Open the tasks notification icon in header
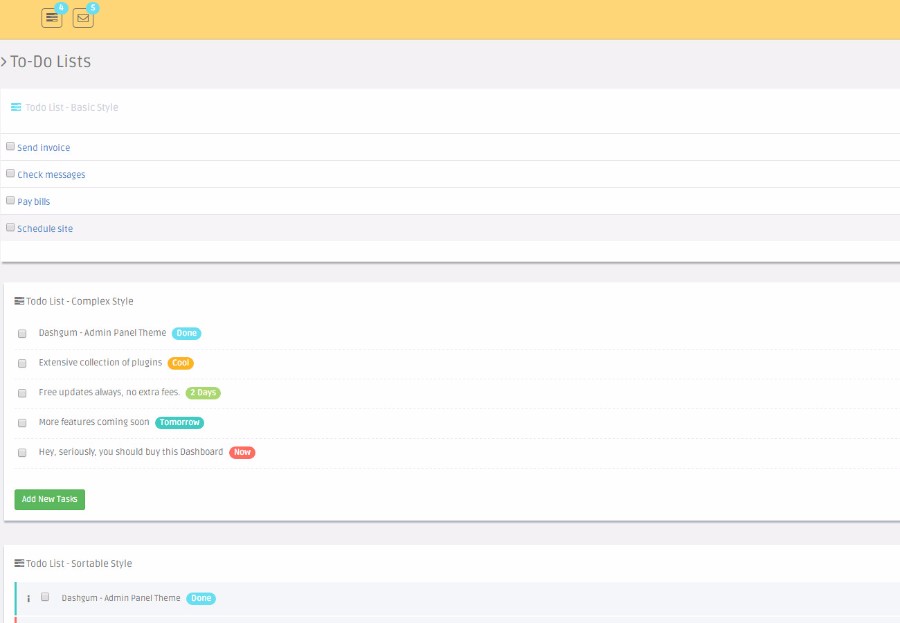The image size is (900, 623). 52,18
